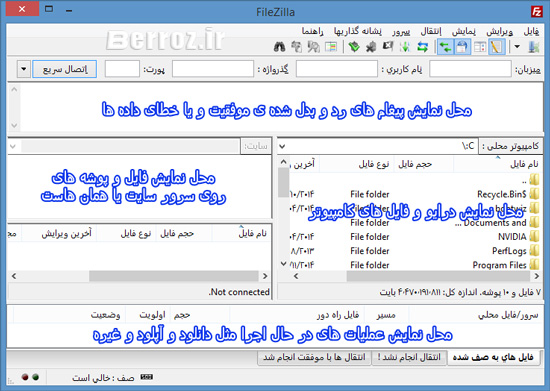
Task: Click the queue اولویت column header
Action: 152,315
